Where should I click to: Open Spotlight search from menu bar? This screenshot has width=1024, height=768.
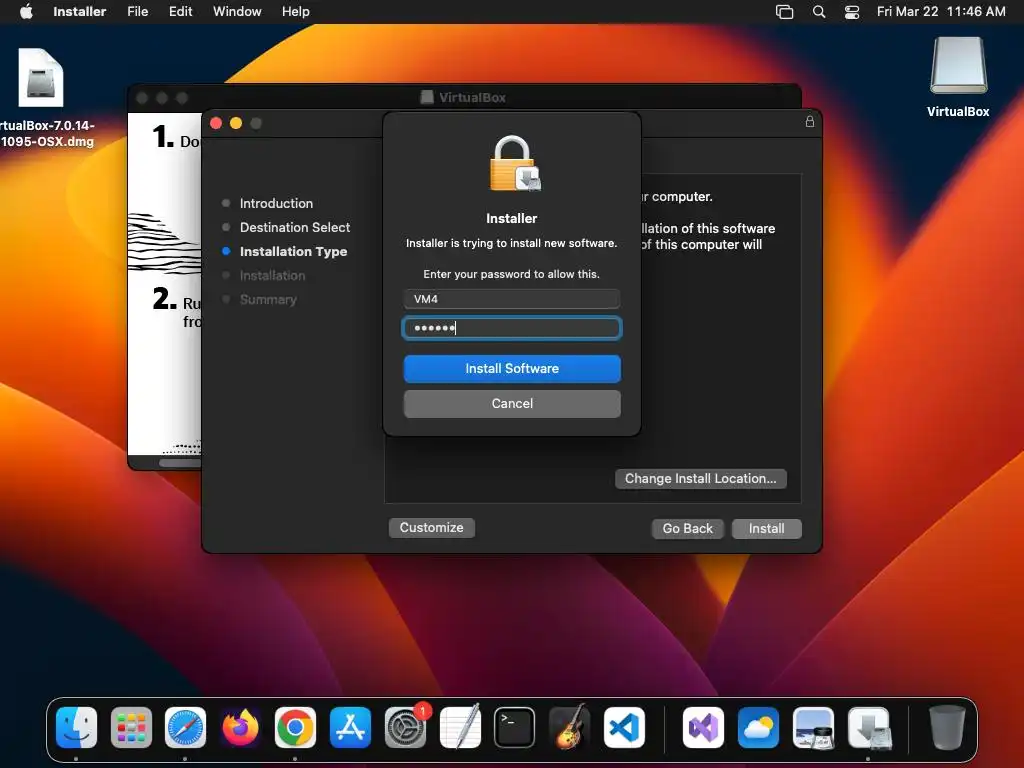[818, 12]
